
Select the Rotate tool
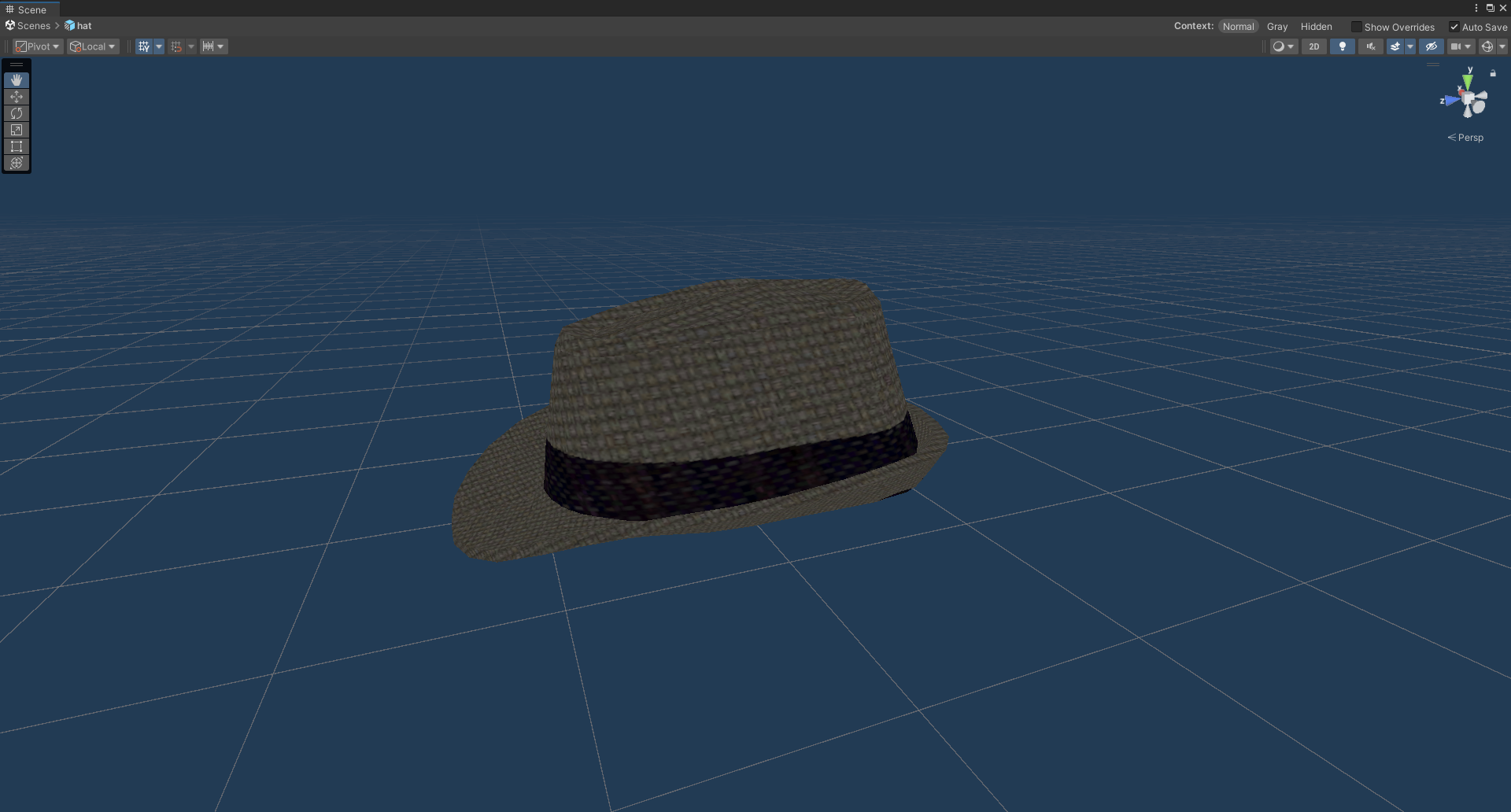(17, 113)
